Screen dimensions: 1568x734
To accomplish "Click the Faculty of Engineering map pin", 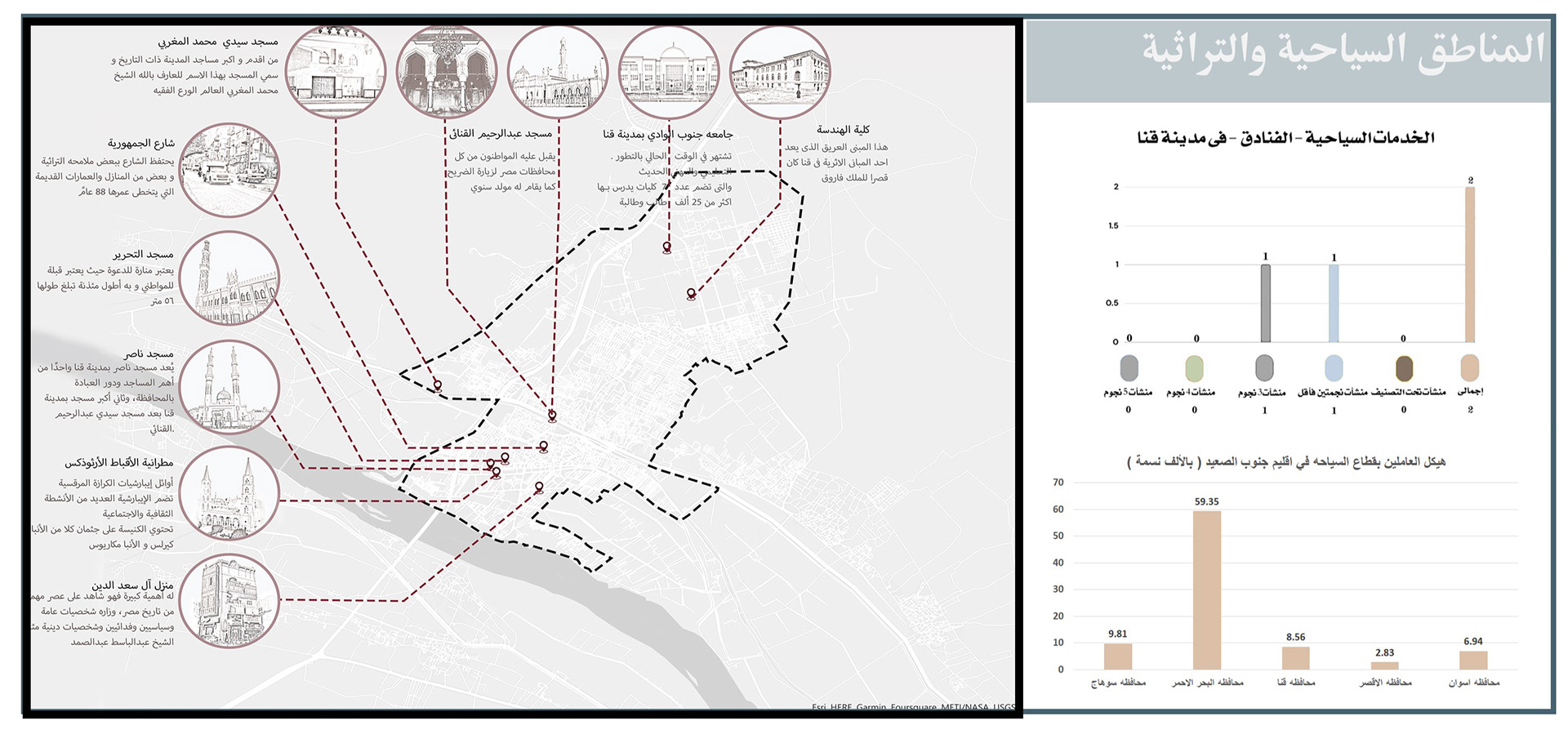I will pyautogui.click(x=692, y=294).
